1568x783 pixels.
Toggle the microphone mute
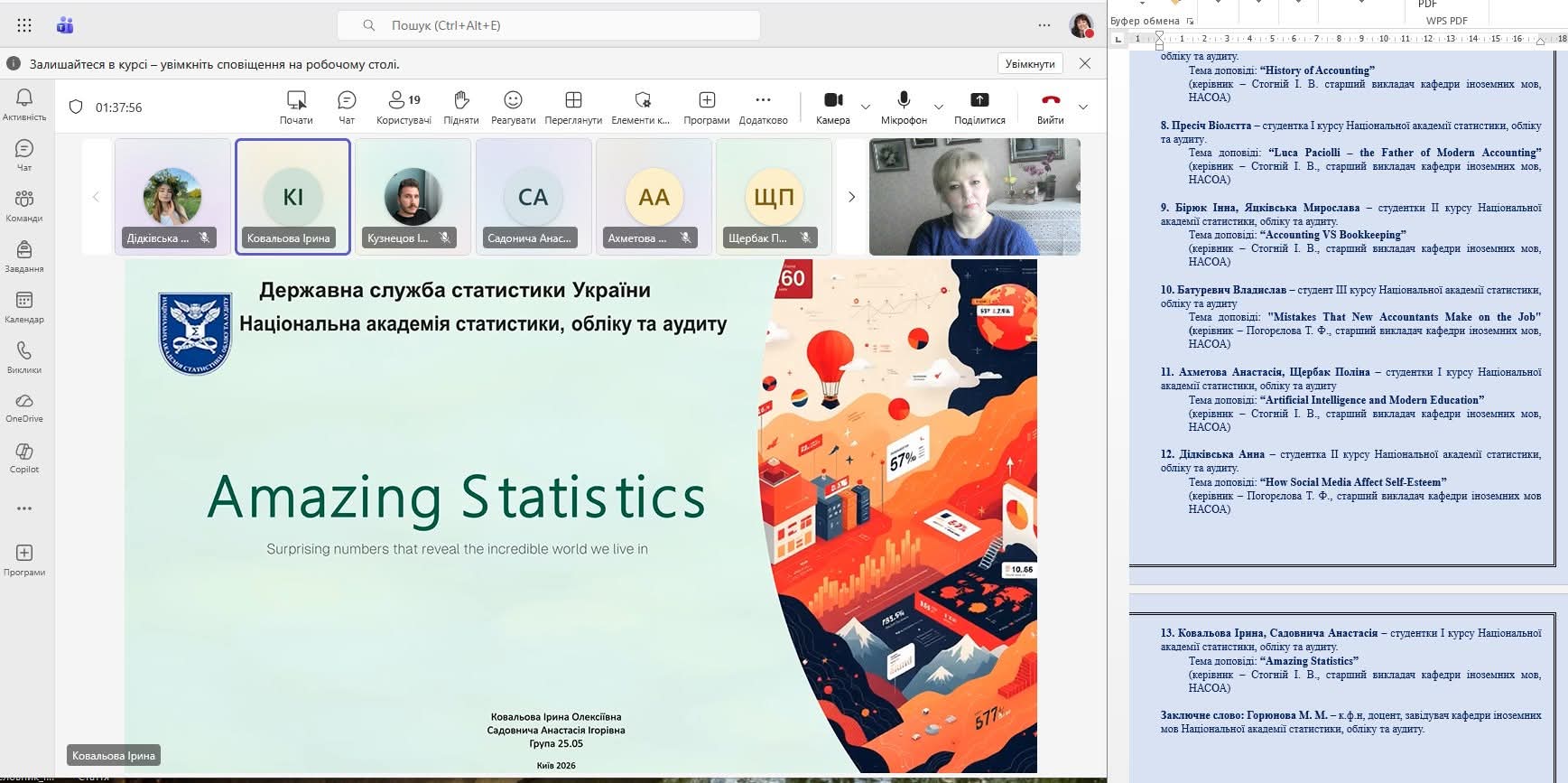click(x=904, y=106)
